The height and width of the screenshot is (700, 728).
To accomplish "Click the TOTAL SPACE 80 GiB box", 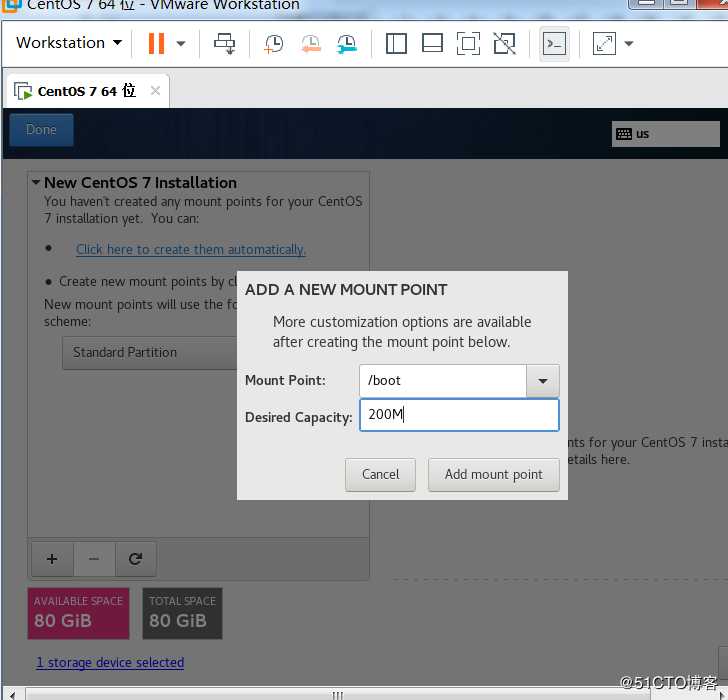I will pyautogui.click(x=182, y=614).
